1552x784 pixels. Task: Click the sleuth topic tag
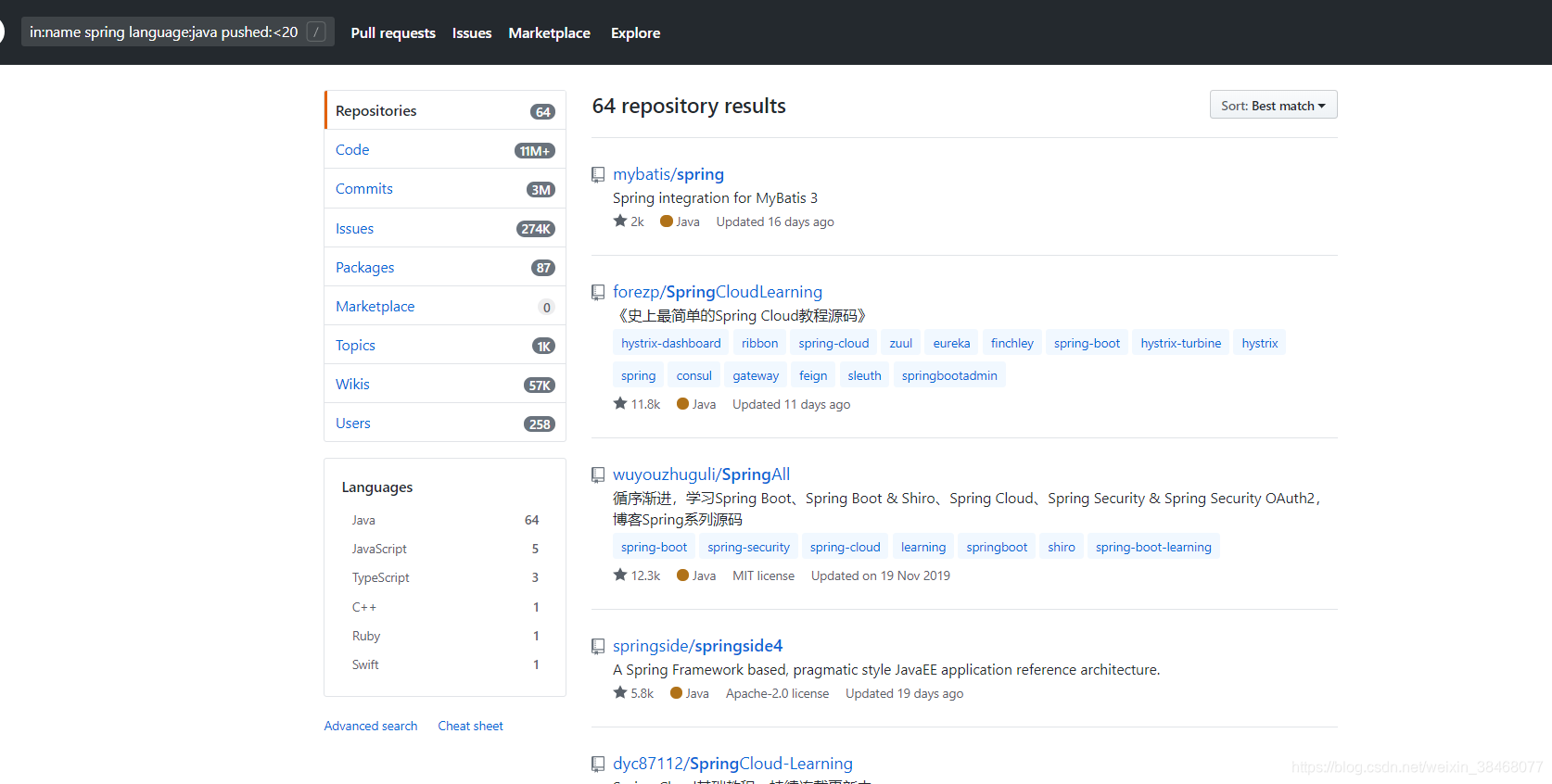864,375
